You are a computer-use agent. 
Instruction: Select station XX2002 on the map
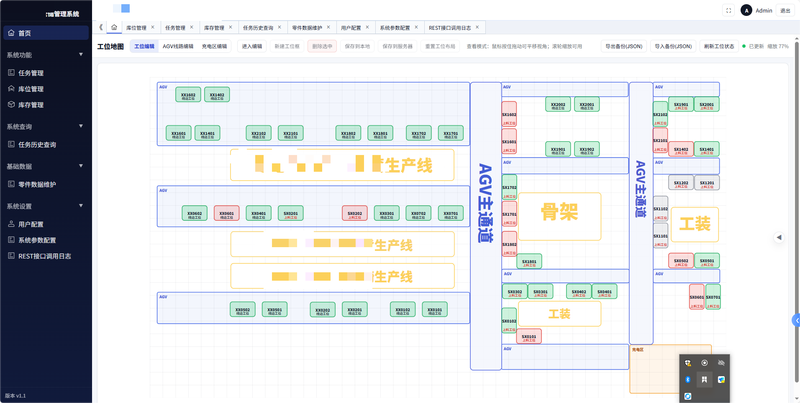[558, 104]
